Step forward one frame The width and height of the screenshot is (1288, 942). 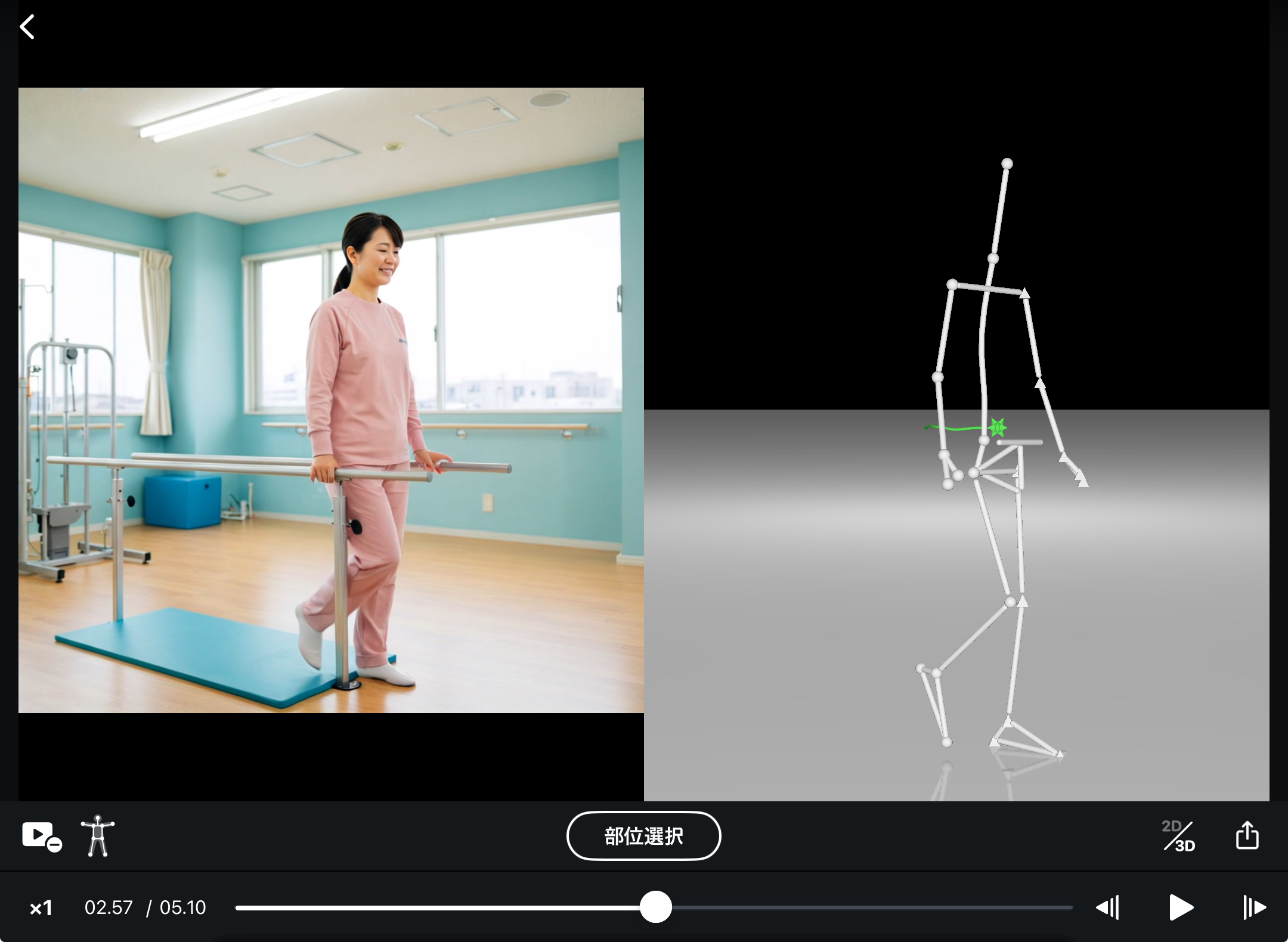[1255, 907]
